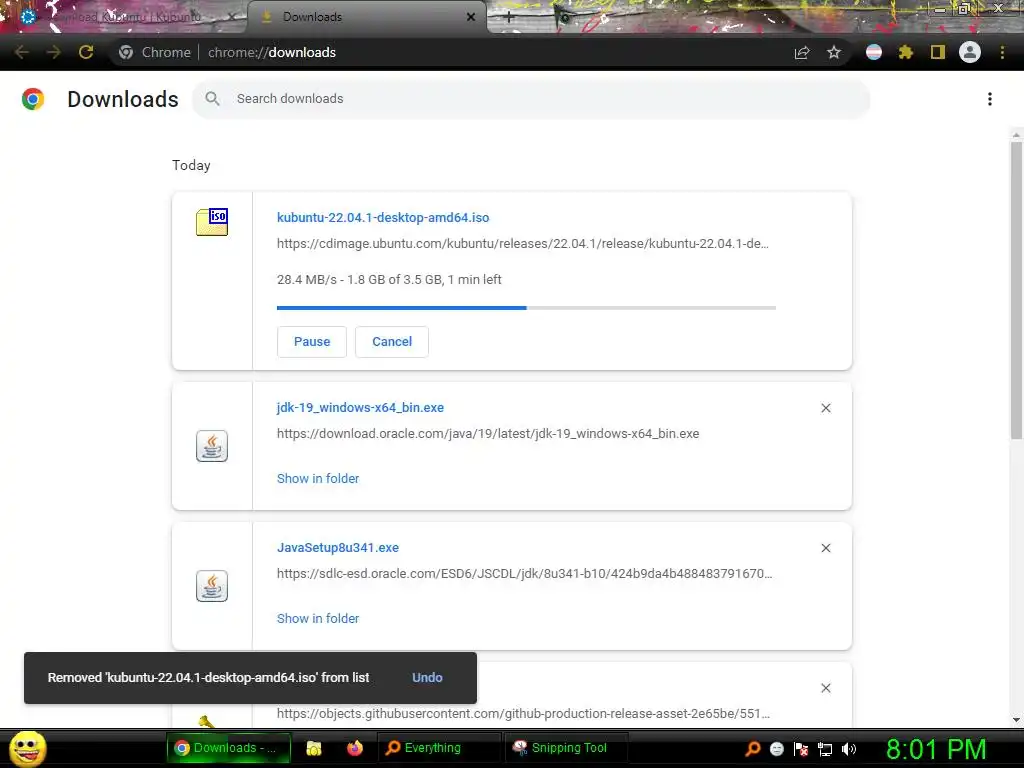Toggle the side panel icon
The width and height of the screenshot is (1024, 768).
click(938, 52)
